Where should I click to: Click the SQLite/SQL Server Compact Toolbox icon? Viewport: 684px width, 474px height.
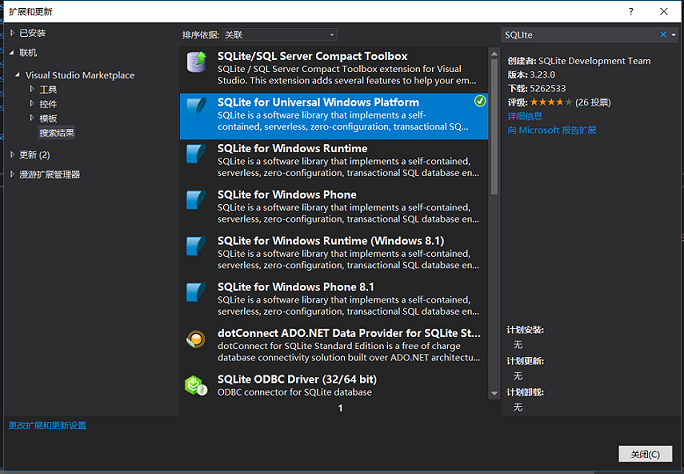(196, 62)
